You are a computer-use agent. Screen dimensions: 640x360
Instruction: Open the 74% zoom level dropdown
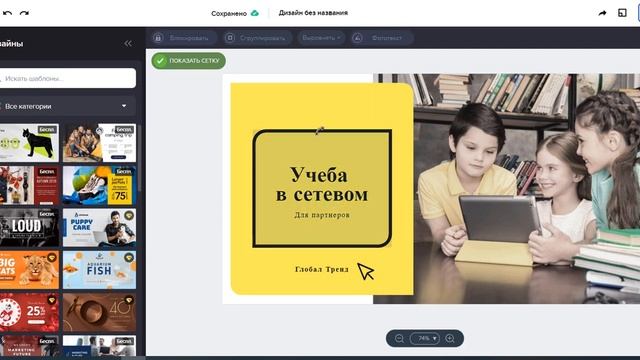[424, 339]
